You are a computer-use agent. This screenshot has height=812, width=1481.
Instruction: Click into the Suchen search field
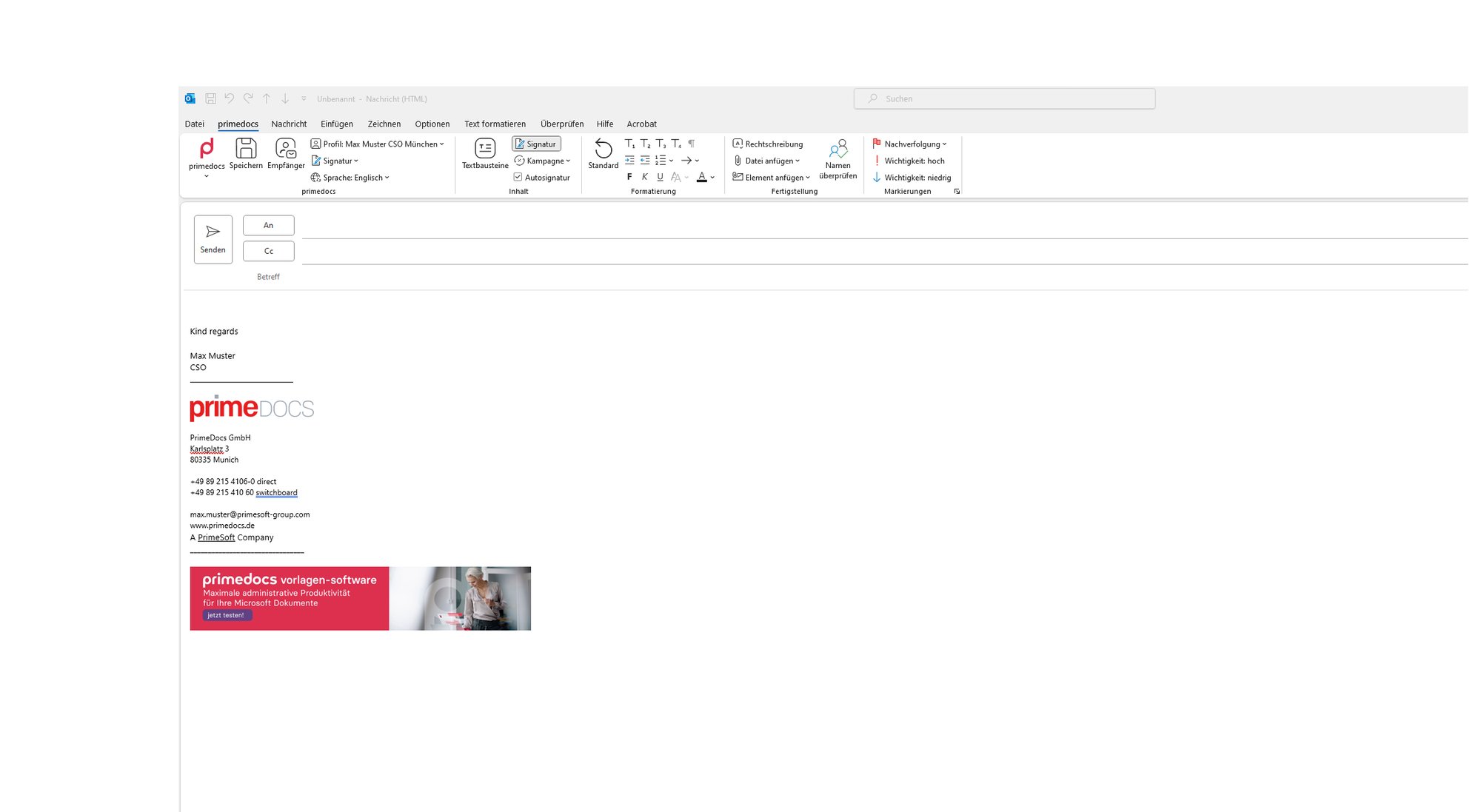tap(1004, 98)
